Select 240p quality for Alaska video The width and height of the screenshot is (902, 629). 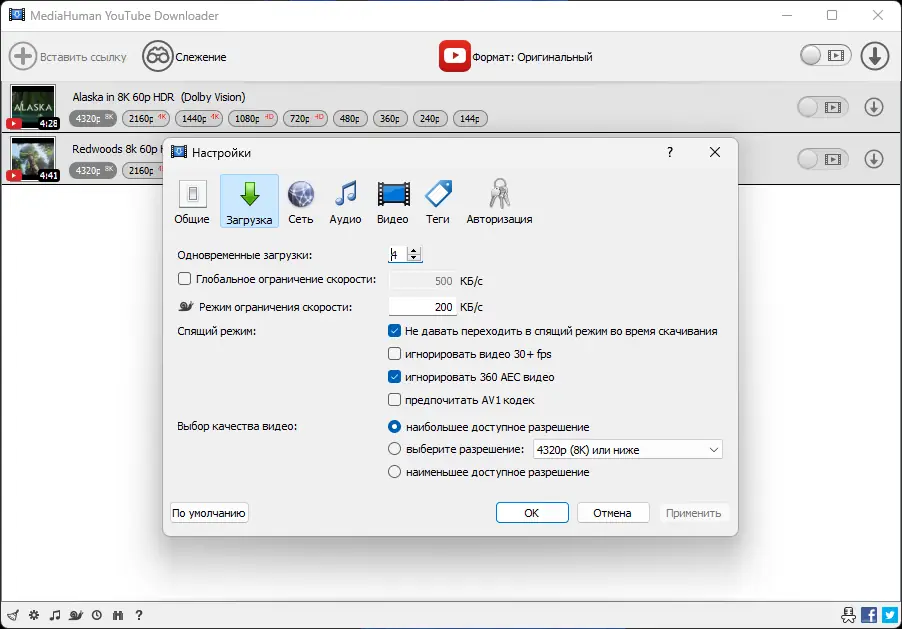pos(430,119)
